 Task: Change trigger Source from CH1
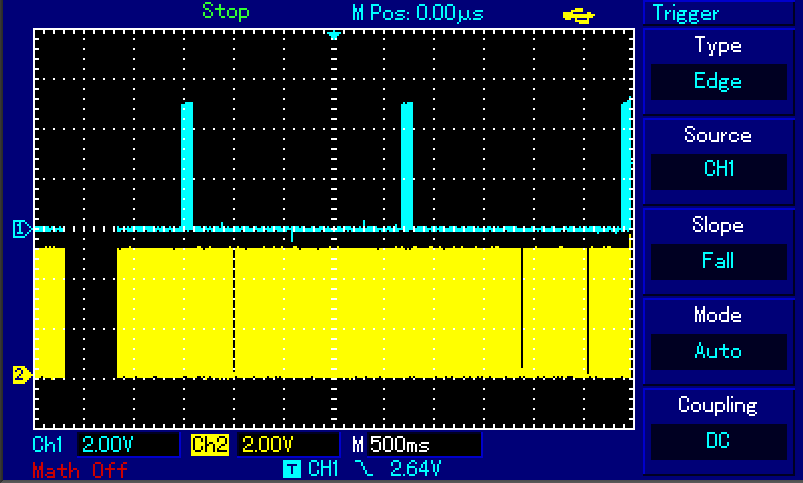click(719, 171)
